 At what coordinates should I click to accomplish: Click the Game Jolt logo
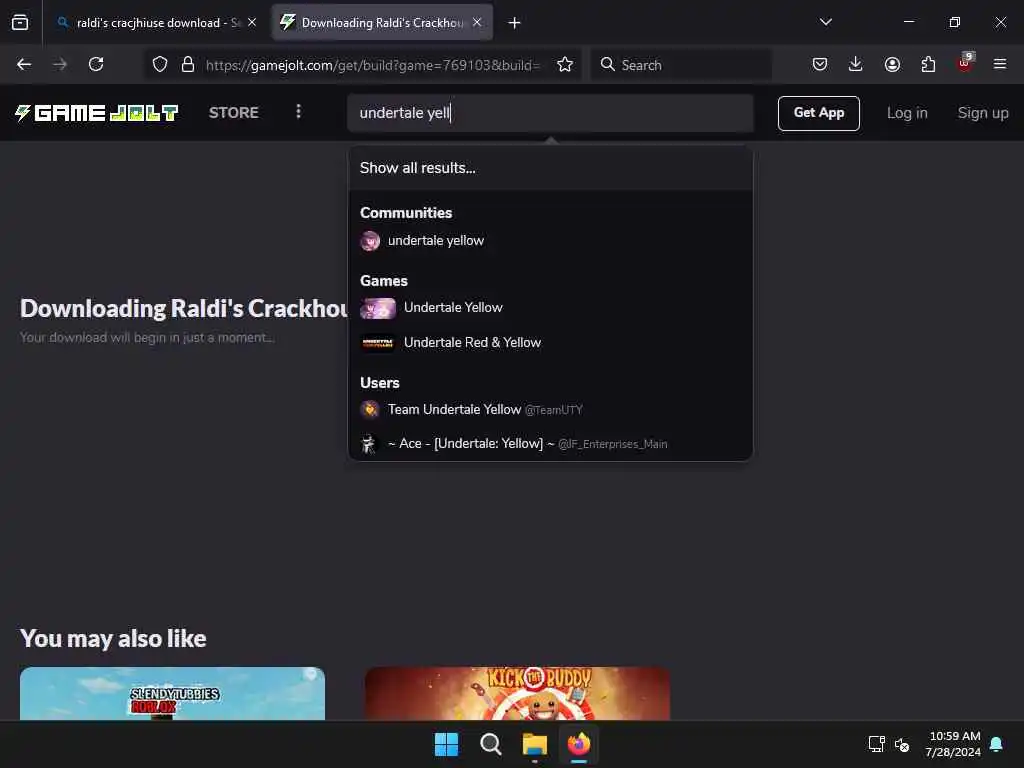[97, 113]
